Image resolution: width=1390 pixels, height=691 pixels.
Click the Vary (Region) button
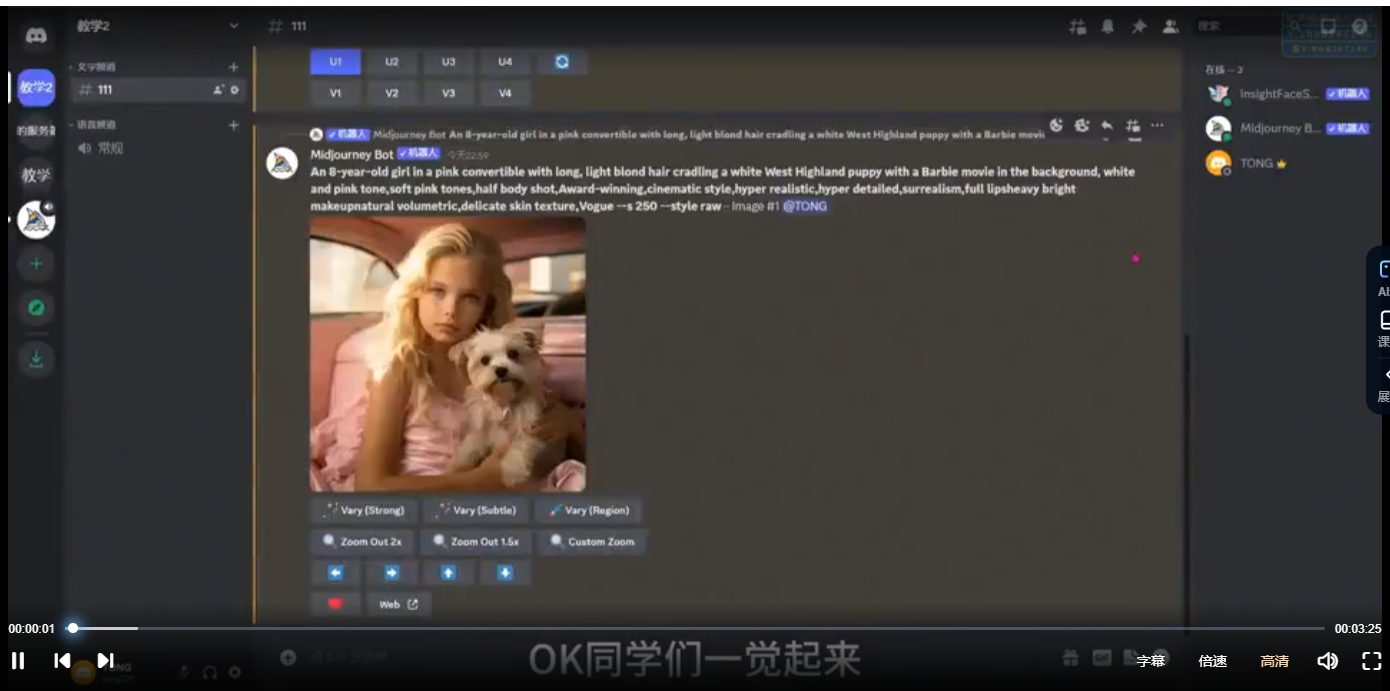588,510
